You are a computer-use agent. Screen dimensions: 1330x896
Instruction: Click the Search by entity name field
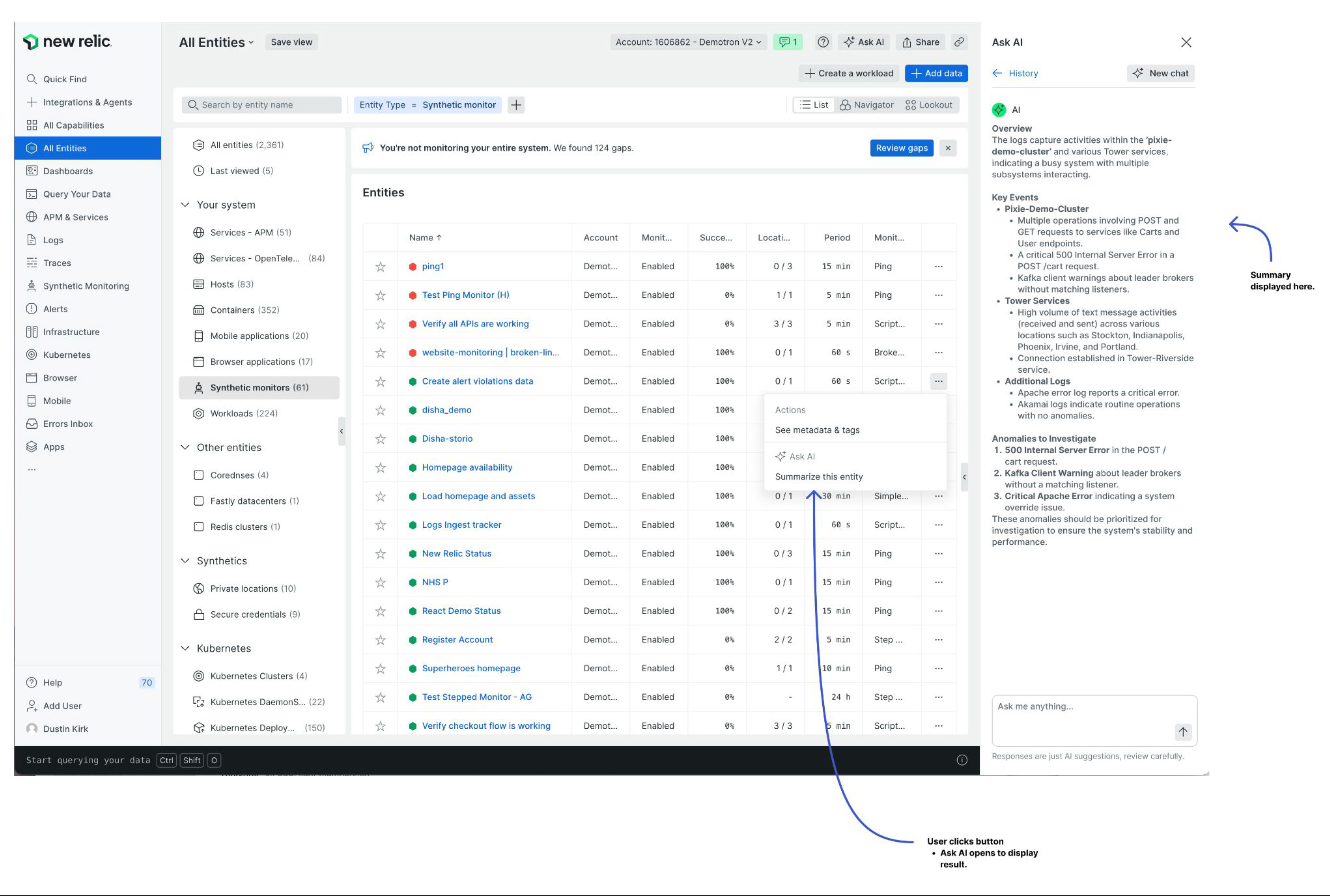click(x=262, y=105)
